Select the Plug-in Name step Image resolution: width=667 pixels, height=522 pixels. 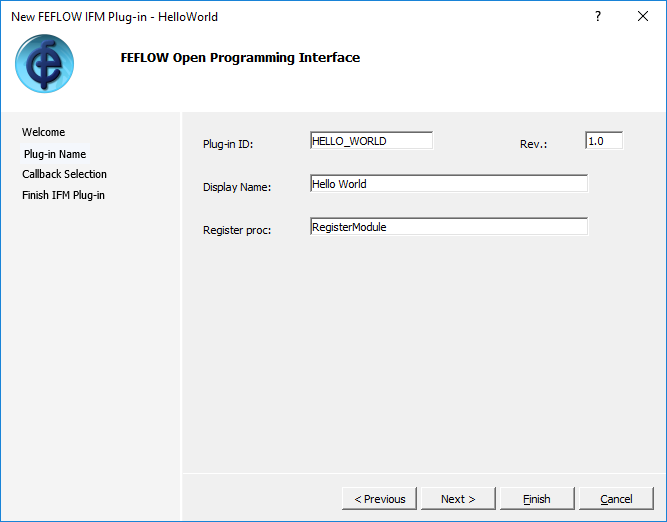click(x=55, y=154)
